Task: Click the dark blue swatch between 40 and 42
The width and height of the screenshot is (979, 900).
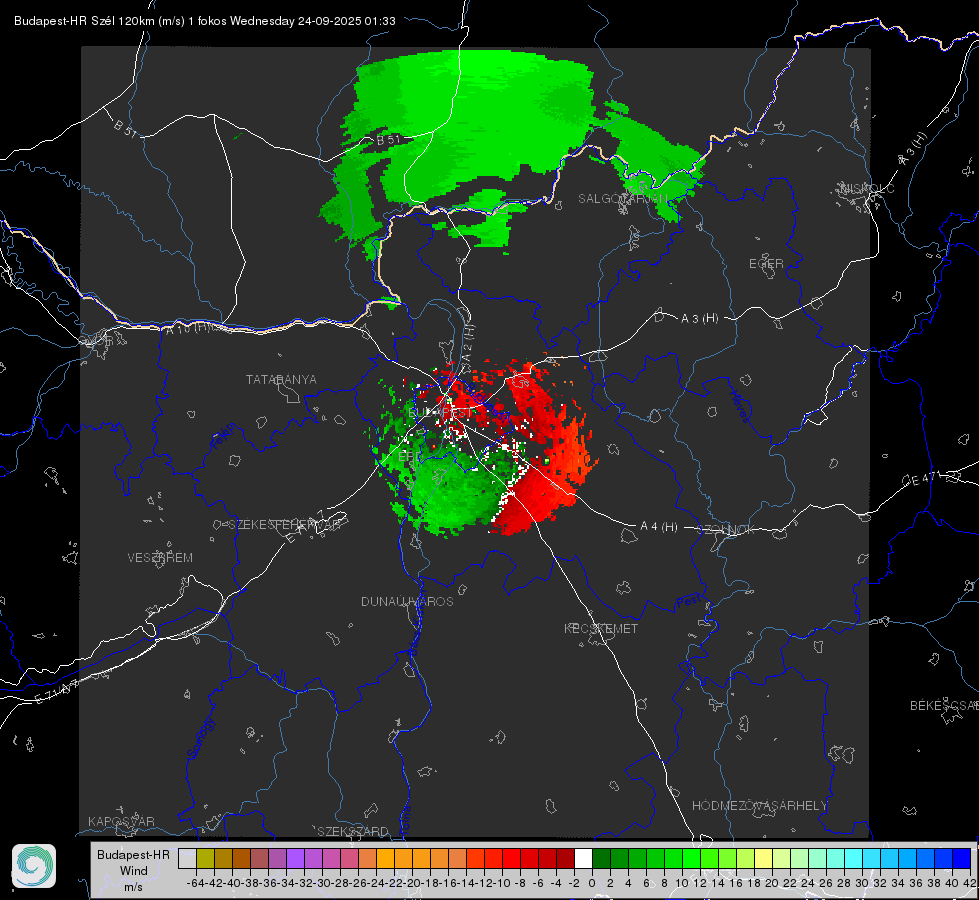Action: click(x=962, y=859)
